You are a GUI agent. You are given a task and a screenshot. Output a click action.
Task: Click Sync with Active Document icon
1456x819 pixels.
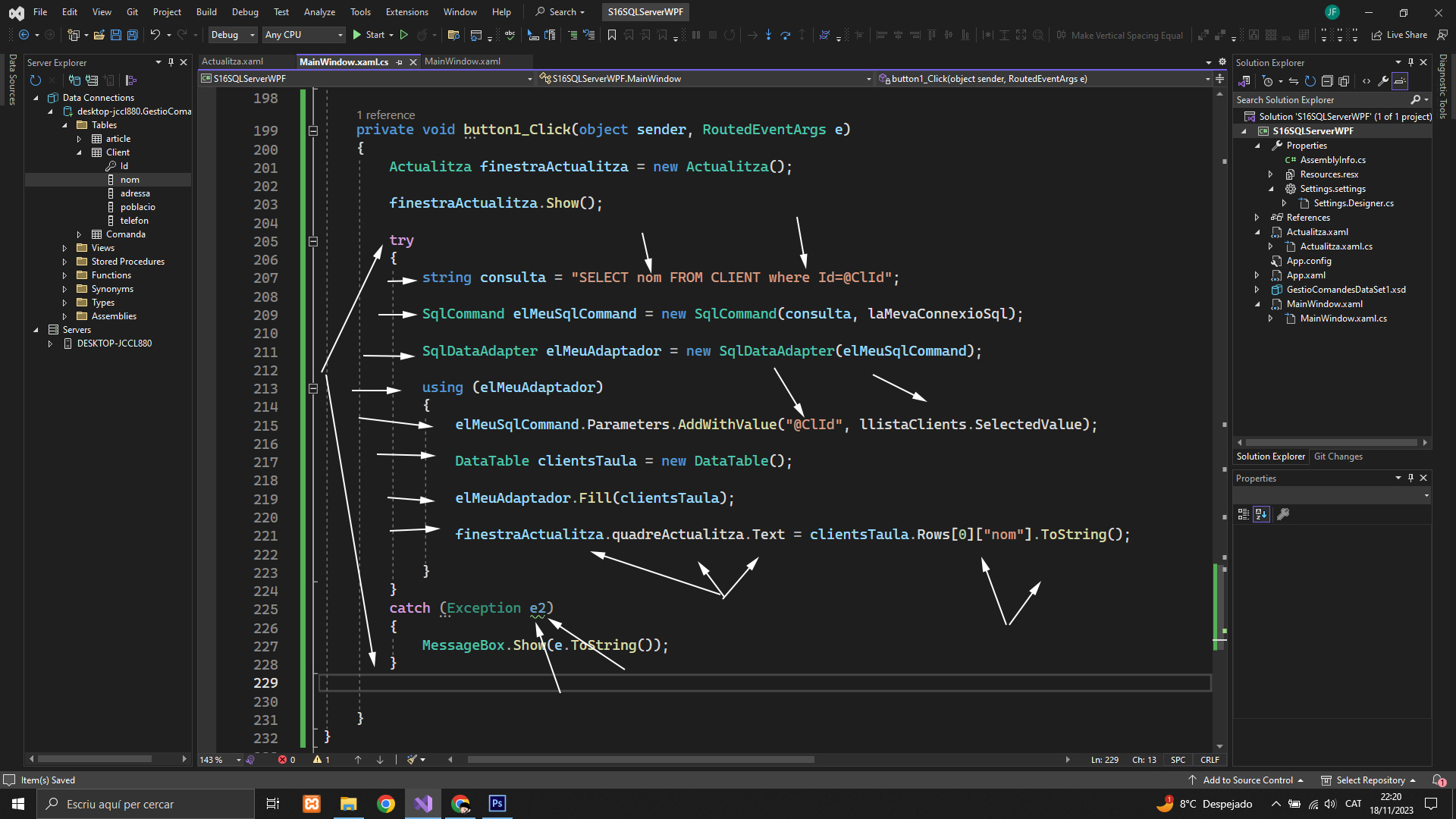(1294, 81)
